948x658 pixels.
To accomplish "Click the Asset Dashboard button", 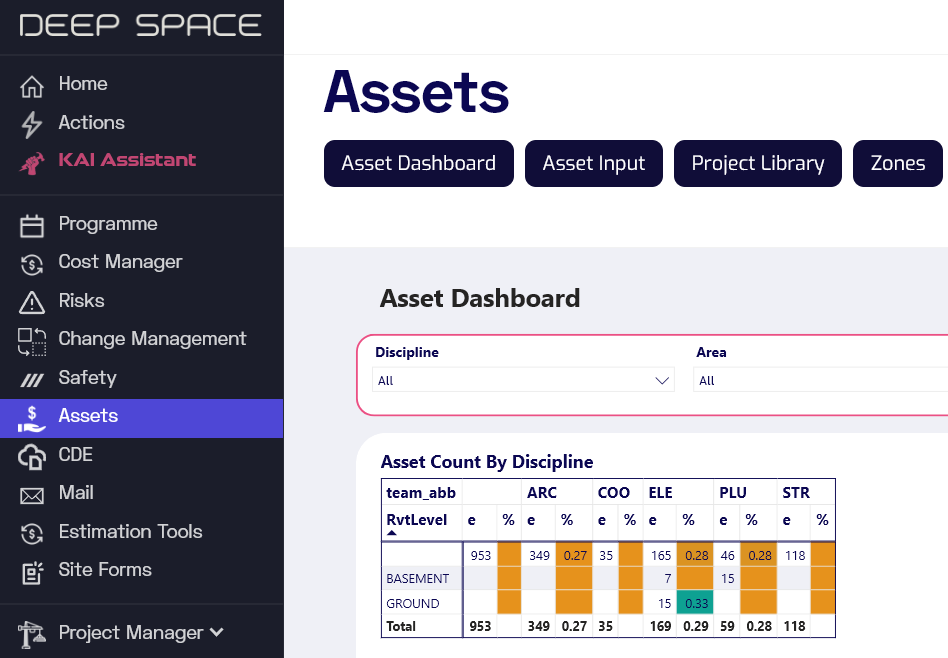I will (x=418, y=163).
